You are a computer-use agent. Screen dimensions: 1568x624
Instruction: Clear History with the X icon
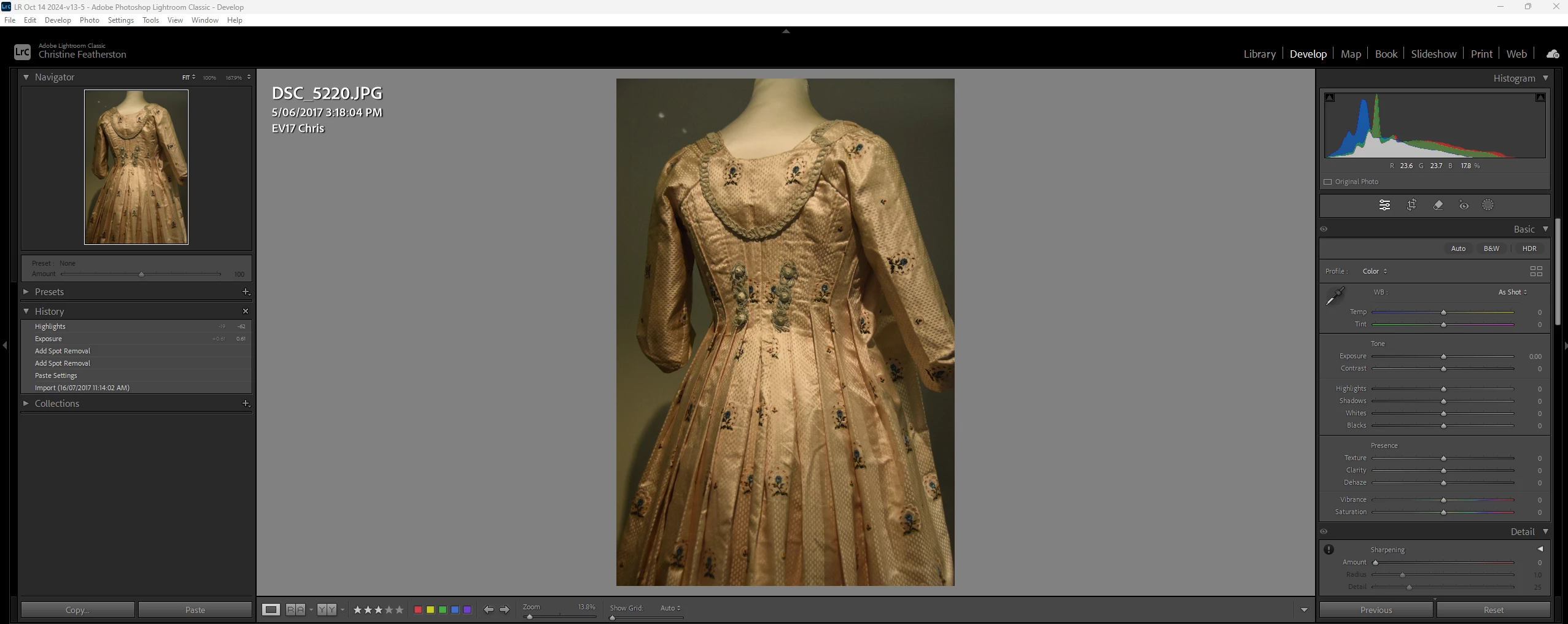click(246, 311)
